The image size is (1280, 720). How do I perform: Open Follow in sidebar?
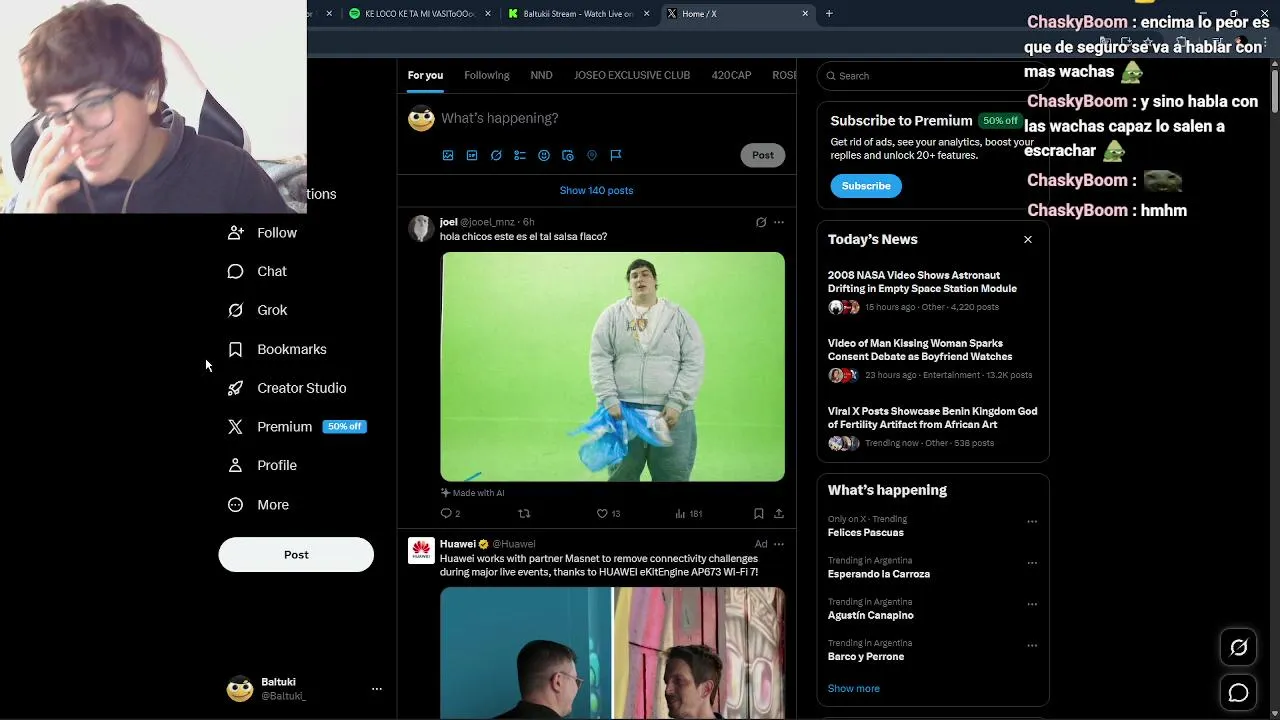coord(262,232)
